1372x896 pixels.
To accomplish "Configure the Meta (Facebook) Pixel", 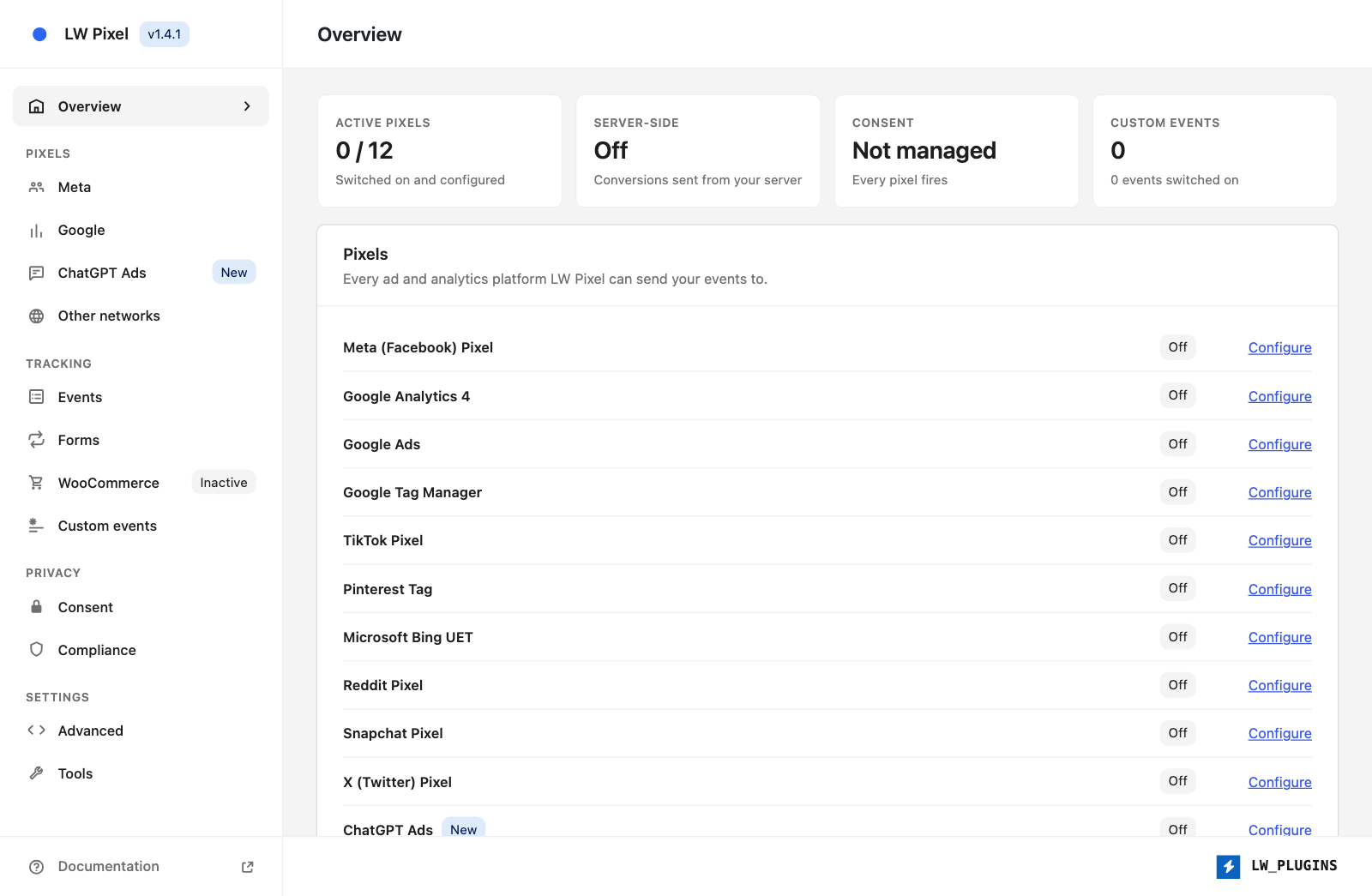I will click(1279, 347).
